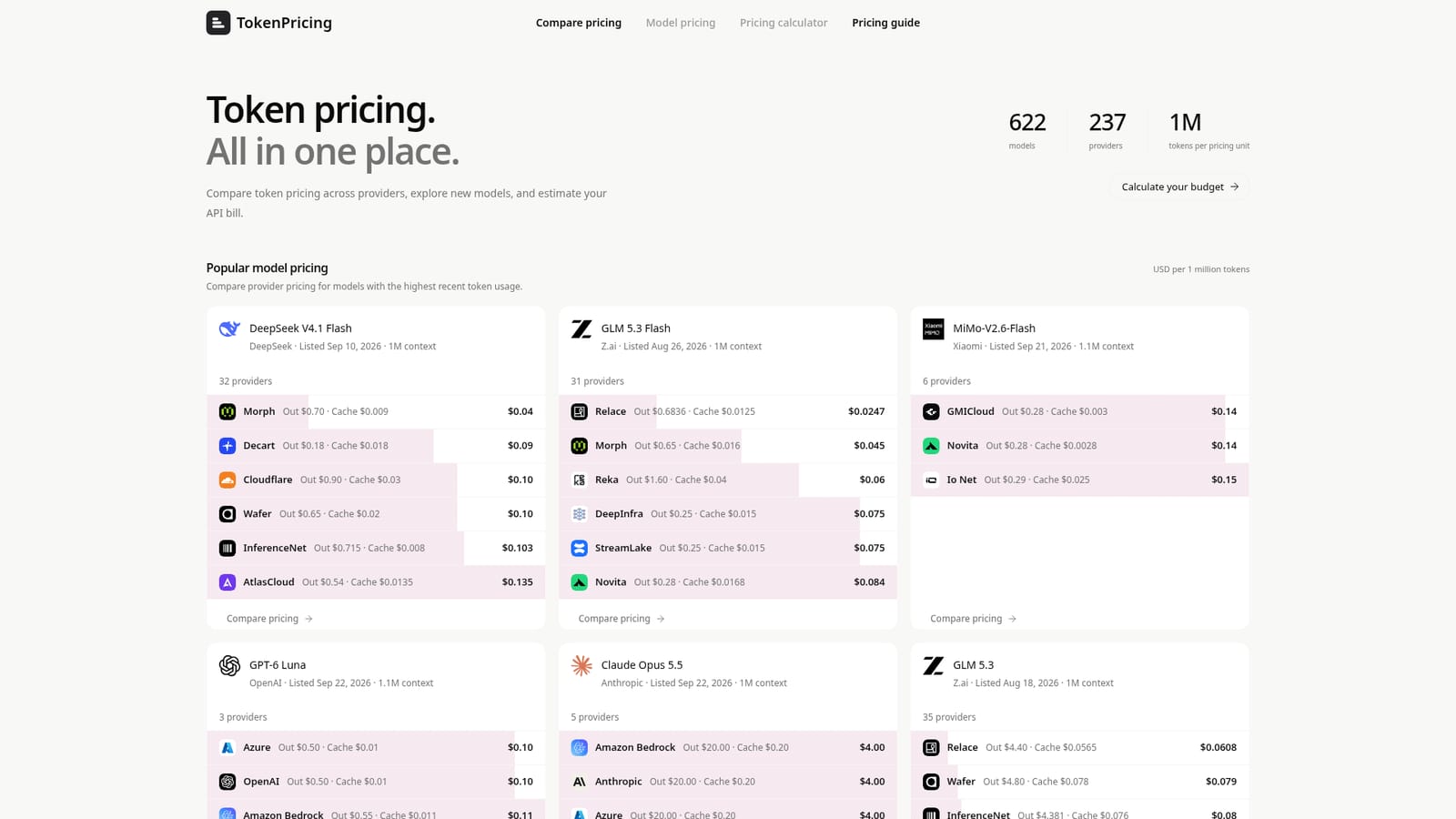Screen dimensions: 1456x819
Task: Open the GLM 5.3 model title
Action: pyautogui.click(x=973, y=665)
